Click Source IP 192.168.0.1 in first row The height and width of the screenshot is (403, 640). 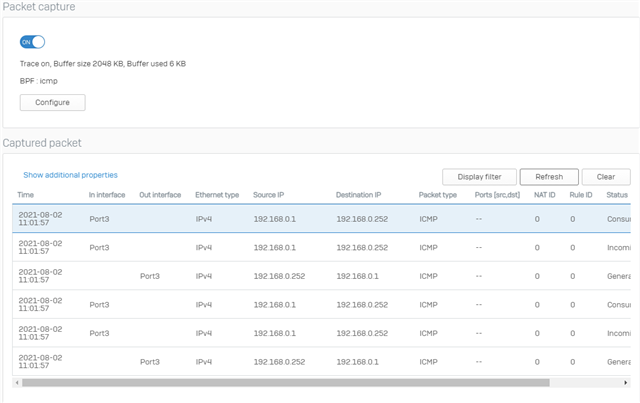click(x=275, y=219)
